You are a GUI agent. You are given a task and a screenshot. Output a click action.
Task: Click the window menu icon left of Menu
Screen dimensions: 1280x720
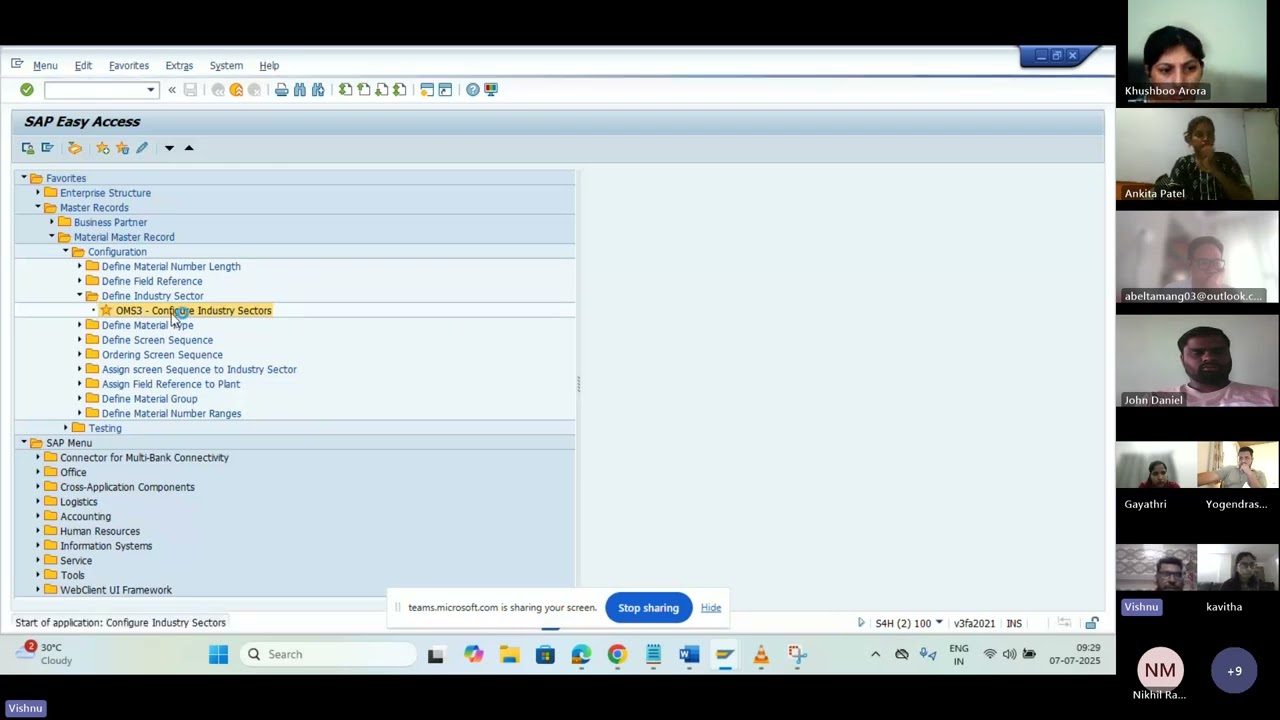(17, 64)
